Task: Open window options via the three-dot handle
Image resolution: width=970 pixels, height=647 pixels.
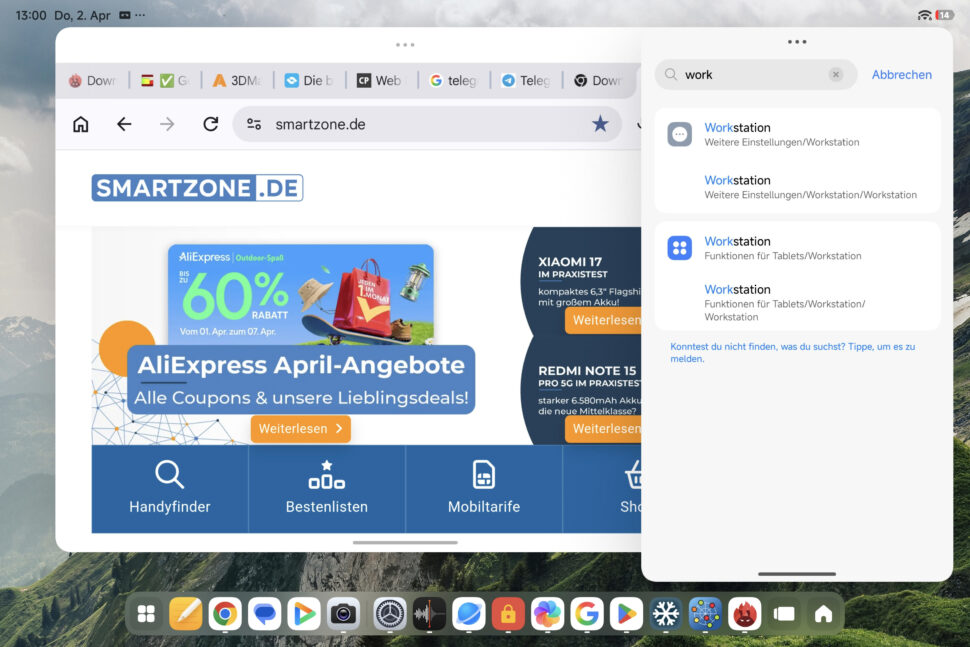Action: pyautogui.click(x=405, y=44)
